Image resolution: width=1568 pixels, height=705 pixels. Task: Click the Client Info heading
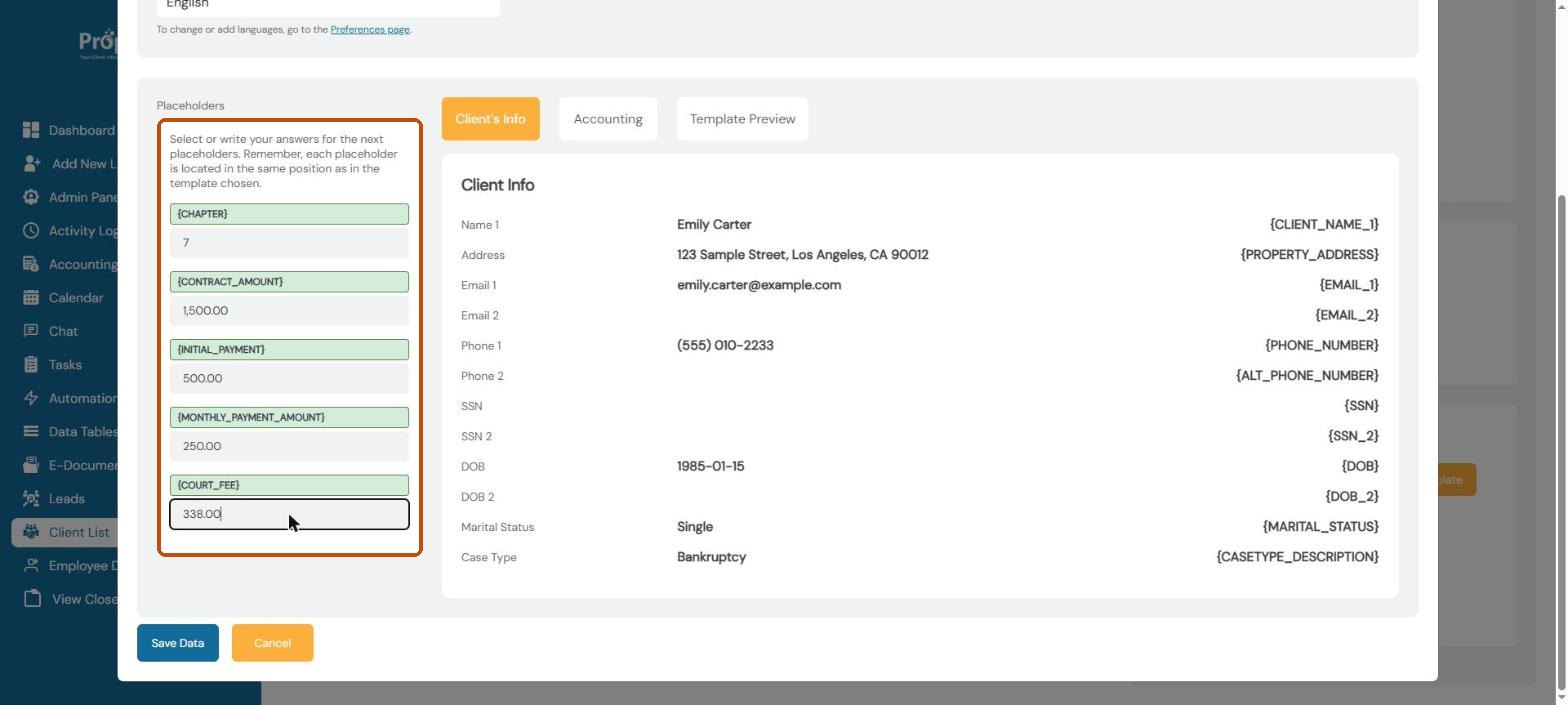point(497,185)
